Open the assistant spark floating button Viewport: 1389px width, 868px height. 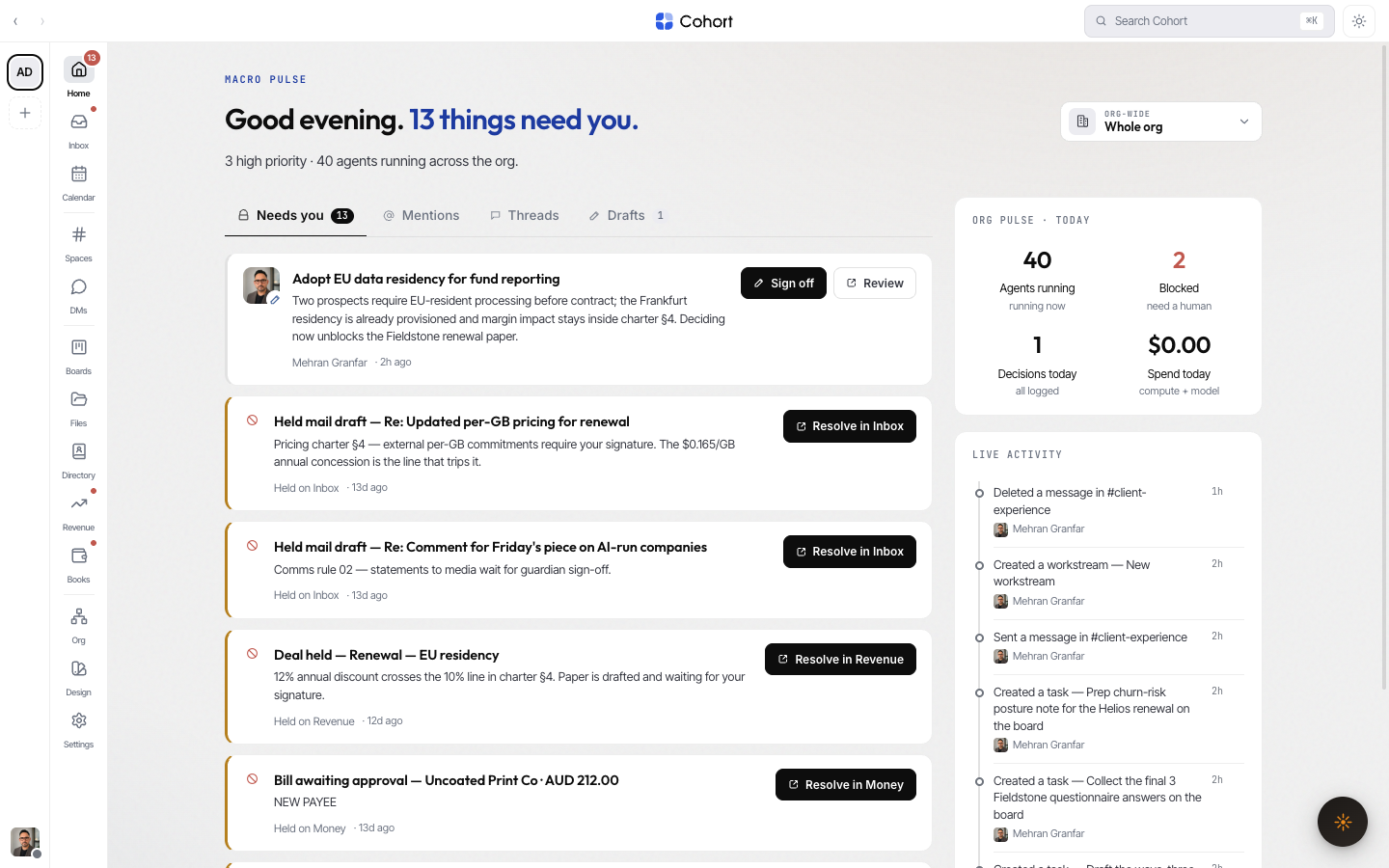tap(1343, 822)
